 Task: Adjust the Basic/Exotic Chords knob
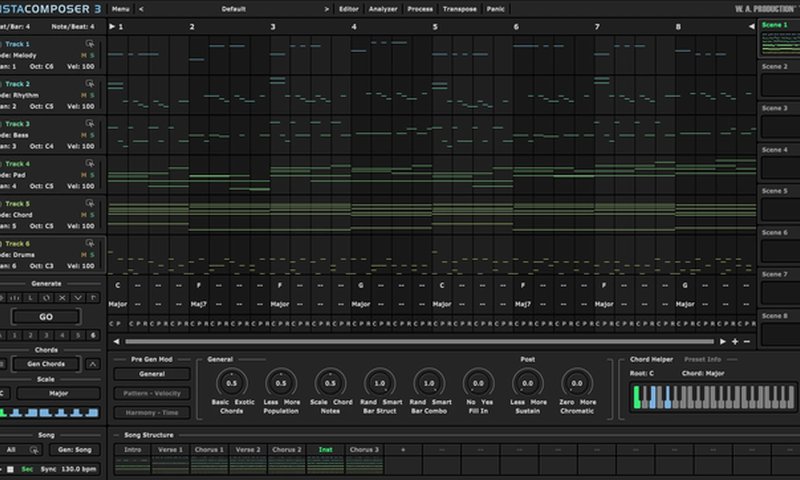click(x=231, y=383)
